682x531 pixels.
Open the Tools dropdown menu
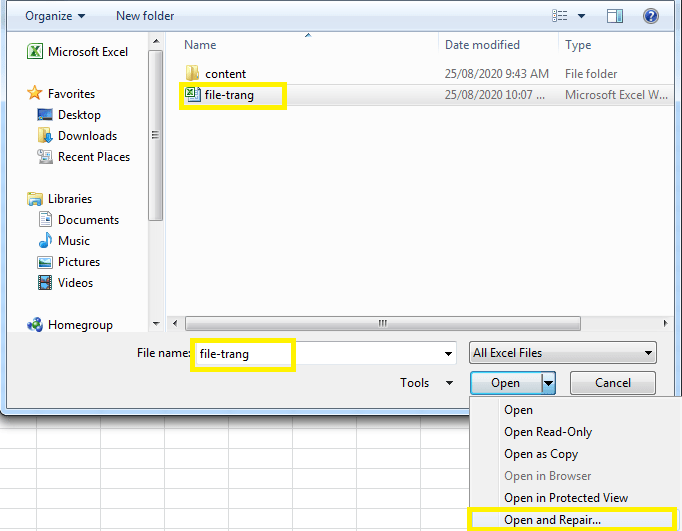pos(427,383)
